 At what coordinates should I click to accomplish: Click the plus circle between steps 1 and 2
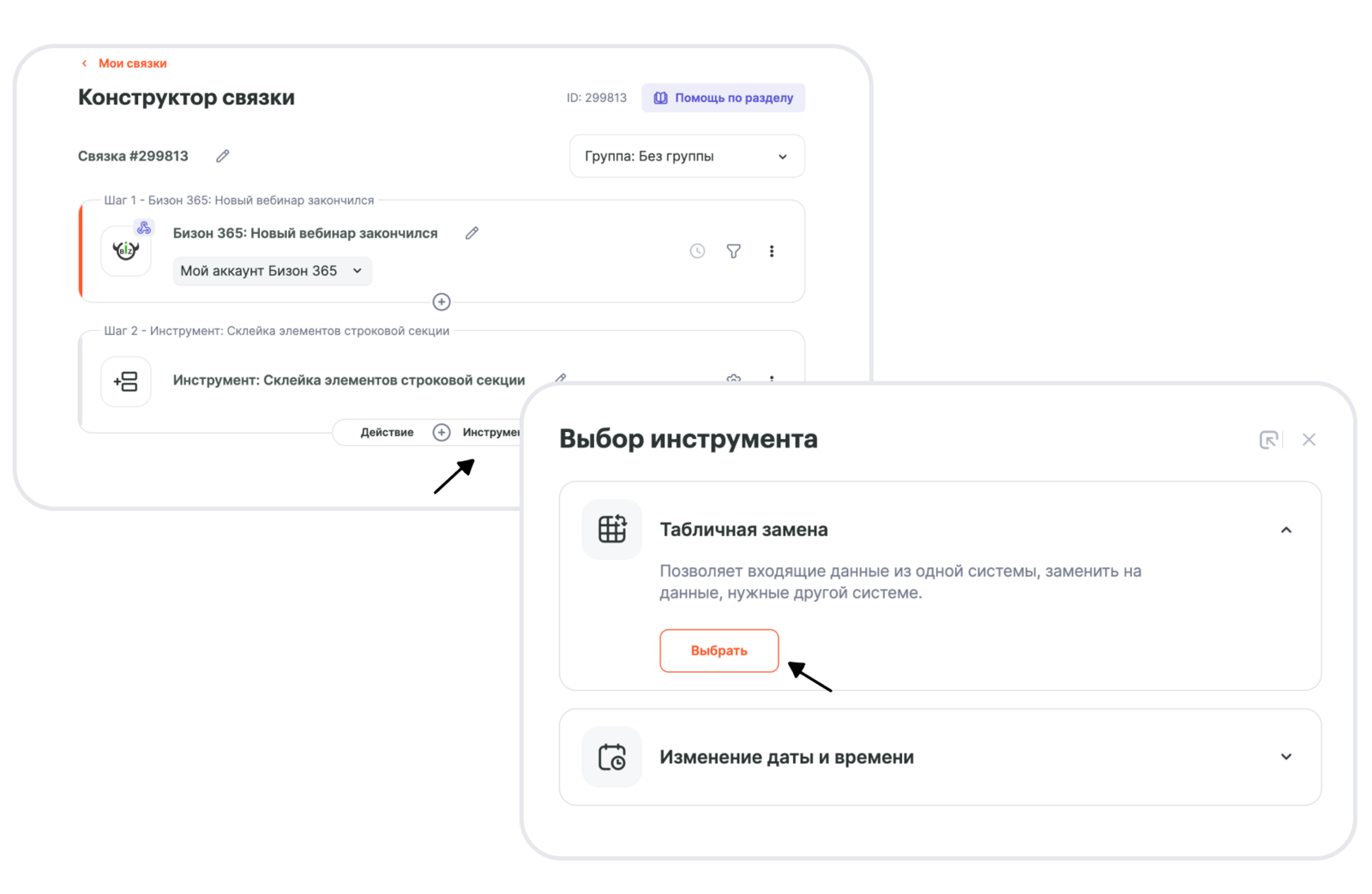[442, 302]
